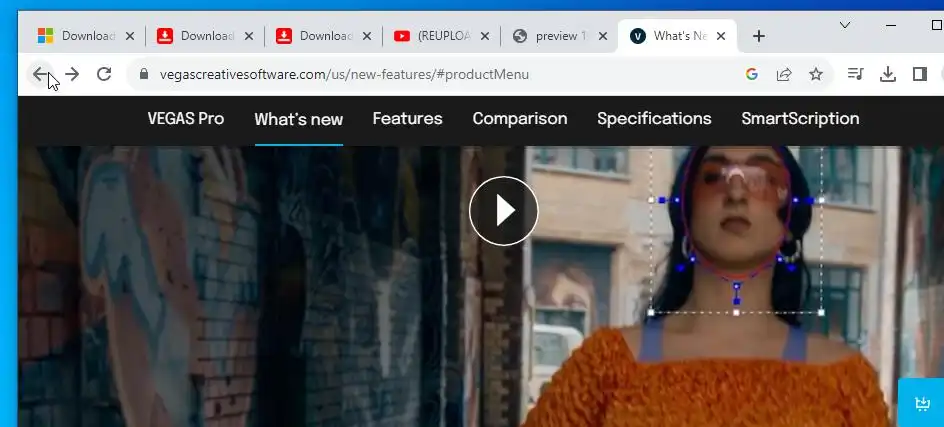Image resolution: width=944 pixels, height=427 pixels.
Task: Open the browser downloads icon
Action: (x=887, y=74)
